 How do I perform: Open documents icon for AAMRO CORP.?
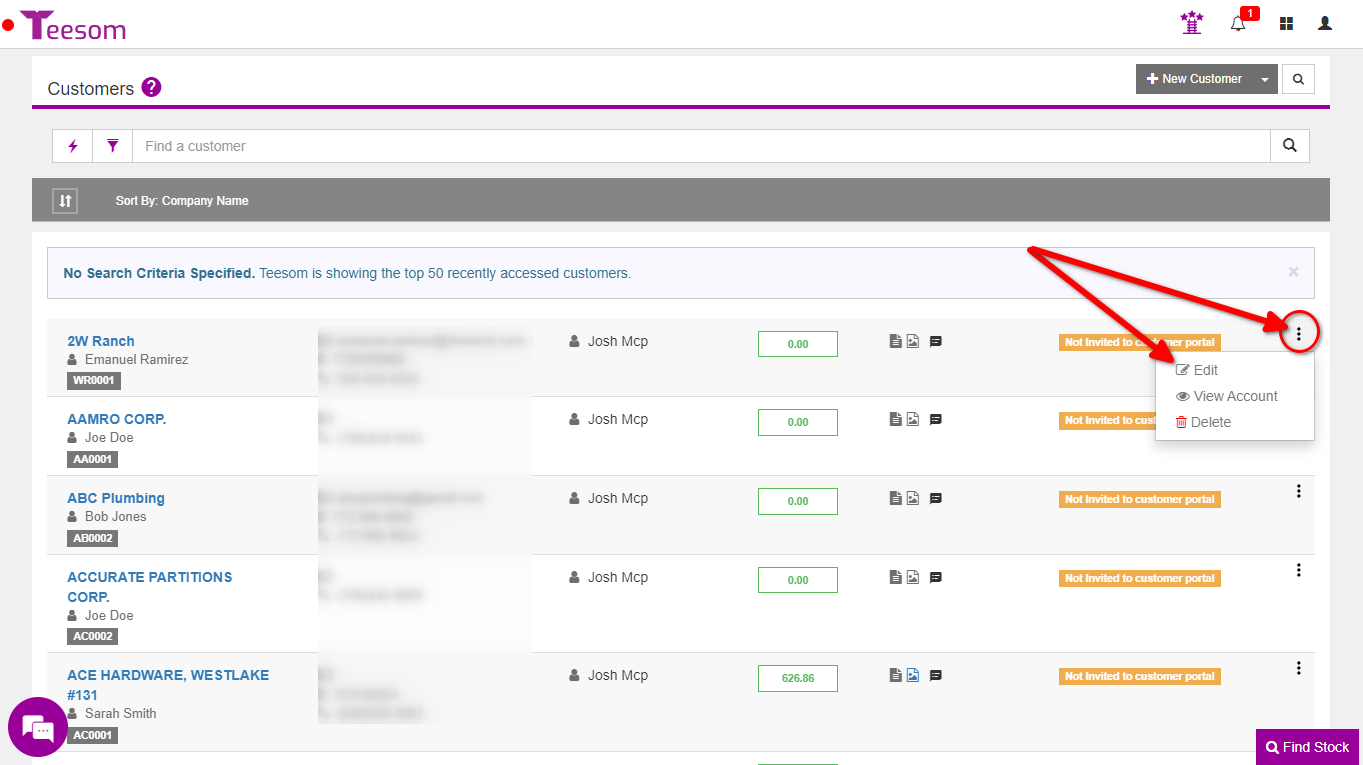click(896, 419)
